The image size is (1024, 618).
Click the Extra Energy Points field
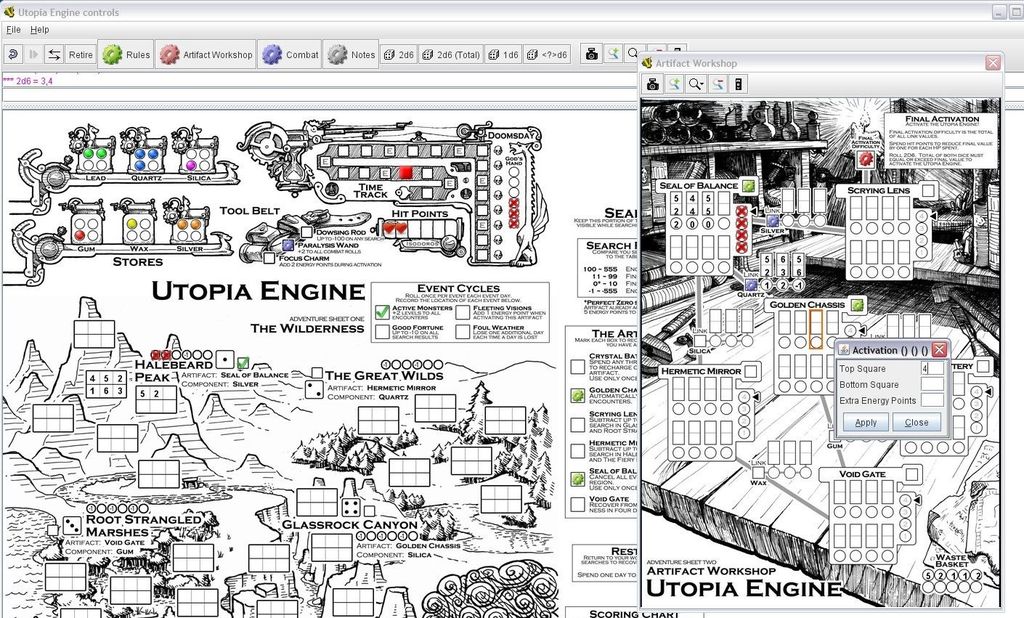931,400
